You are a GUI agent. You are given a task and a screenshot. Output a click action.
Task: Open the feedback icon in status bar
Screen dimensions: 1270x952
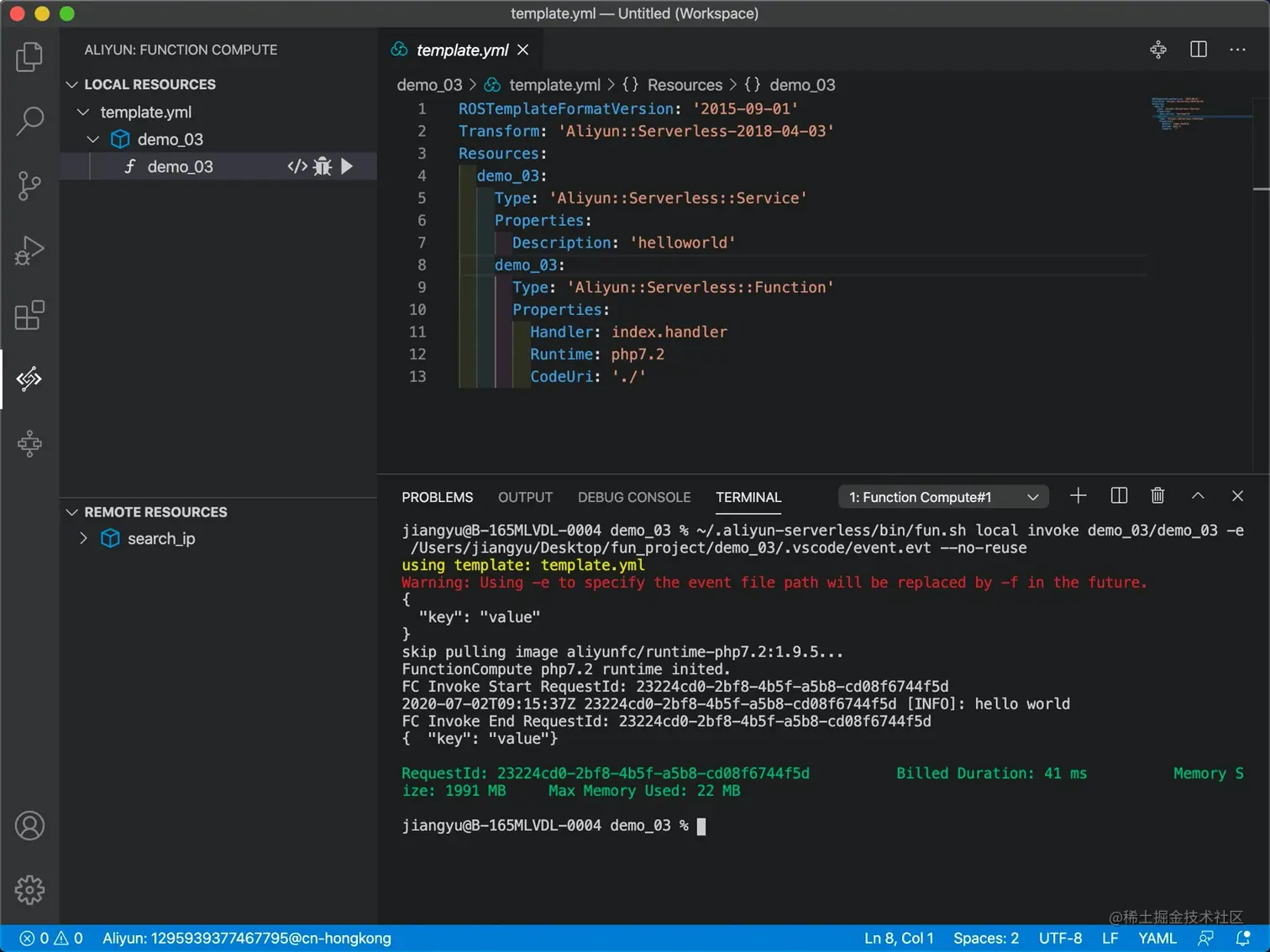click(1205, 939)
